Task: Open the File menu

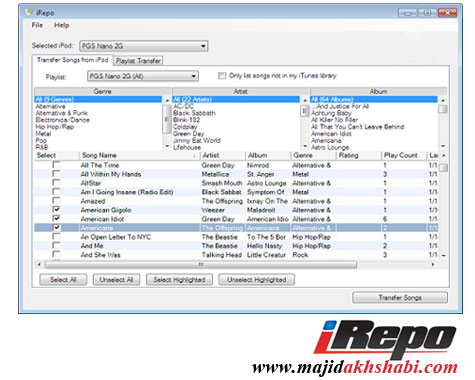Action: click(x=37, y=25)
